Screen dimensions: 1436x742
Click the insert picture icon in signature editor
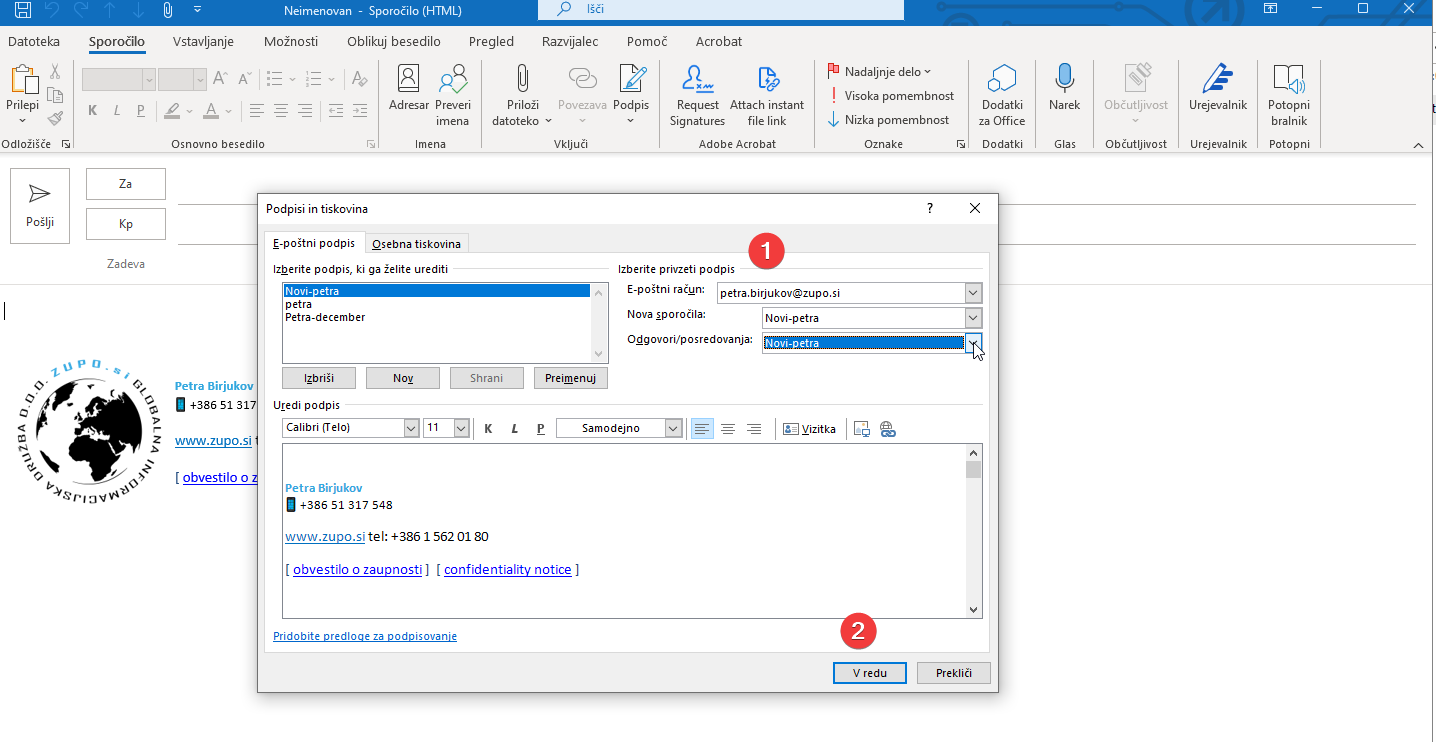pyautogui.click(x=862, y=429)
